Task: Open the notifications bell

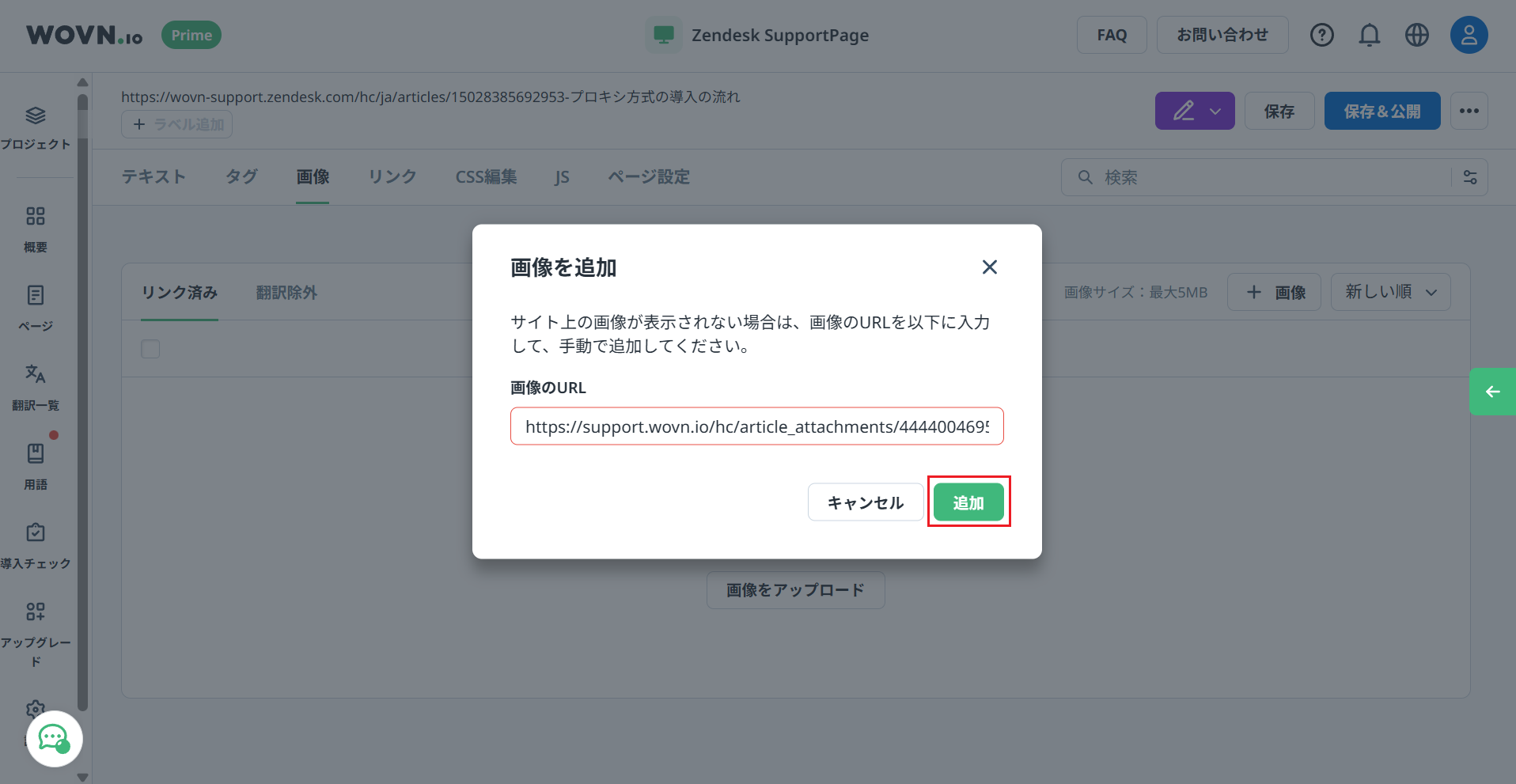Action: (x=1369, y=35)
